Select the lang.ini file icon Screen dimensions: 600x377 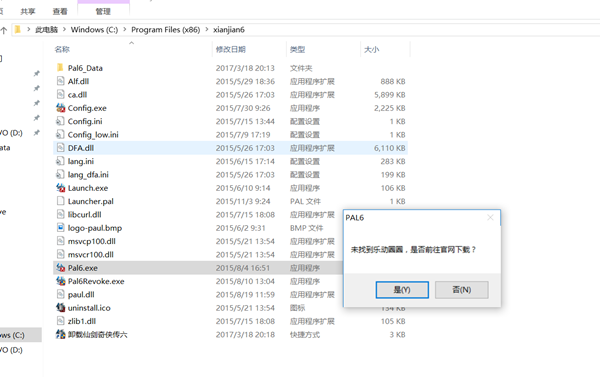[60, 161]
